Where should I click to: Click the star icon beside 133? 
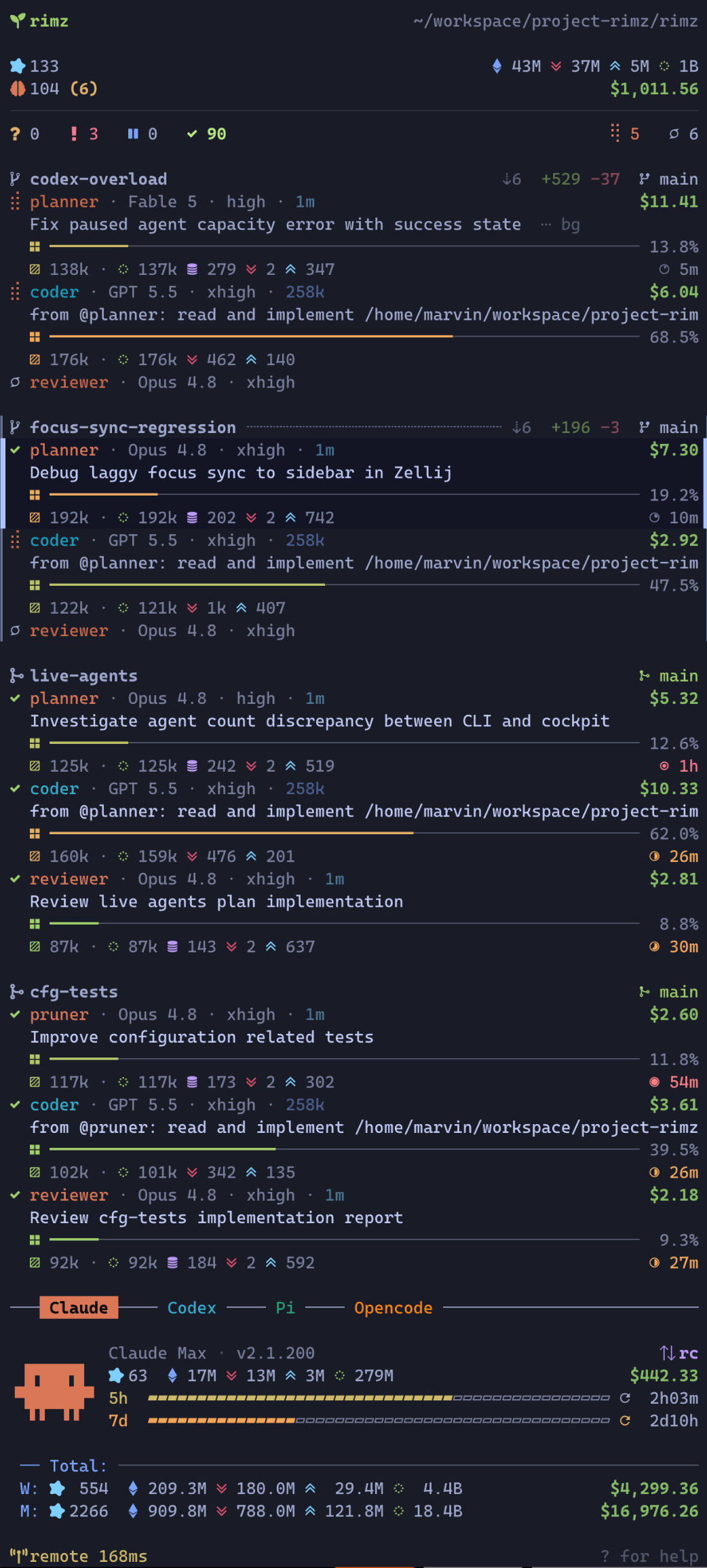(x=18, y=66)
